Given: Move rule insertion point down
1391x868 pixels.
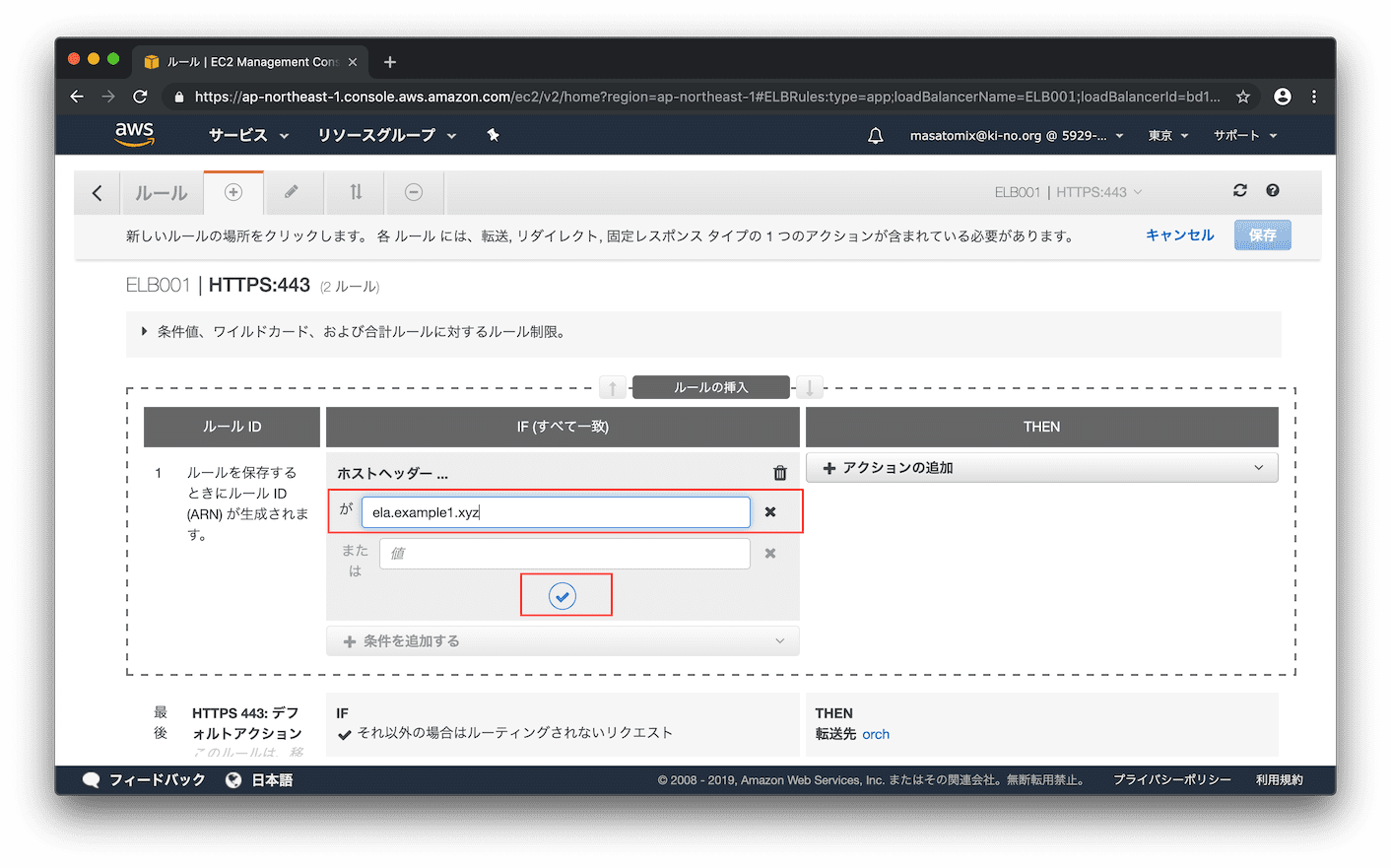Looking at the screenshot, I should coord(809,388).
